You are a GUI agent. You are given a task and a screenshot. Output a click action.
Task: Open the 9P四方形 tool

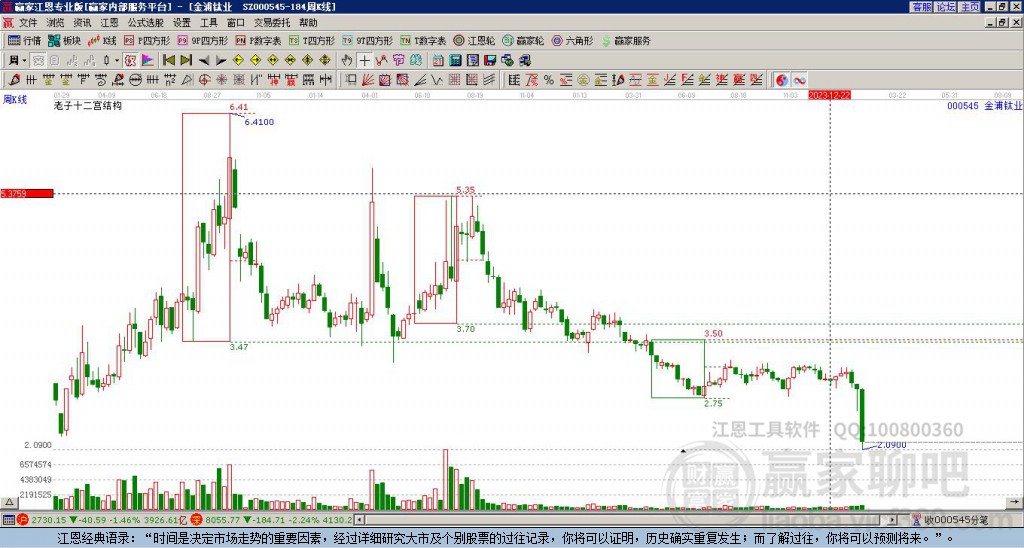[202, 40]
